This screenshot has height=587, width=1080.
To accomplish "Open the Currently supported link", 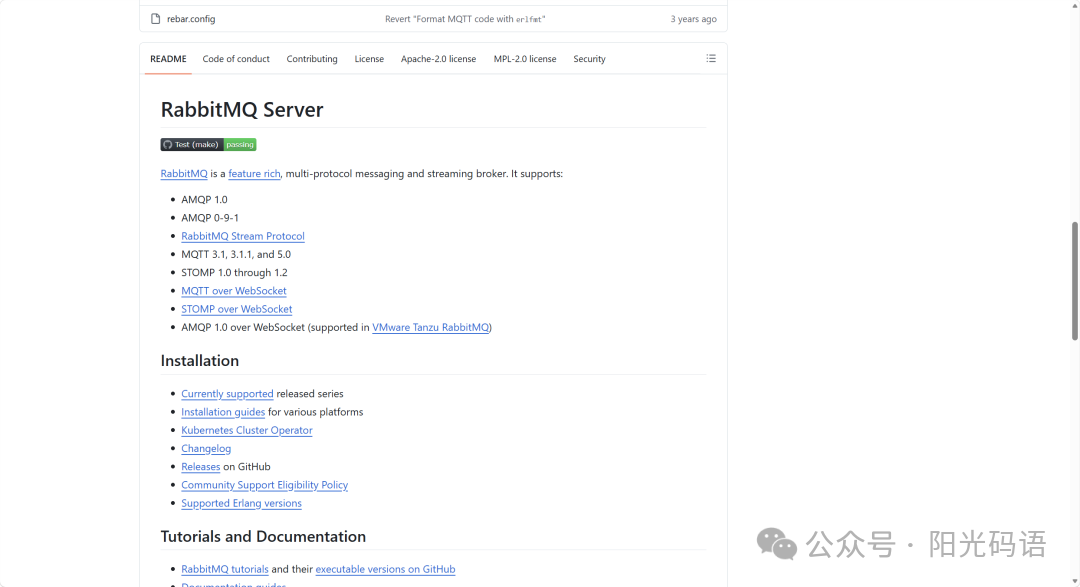I will coord(227,393).
